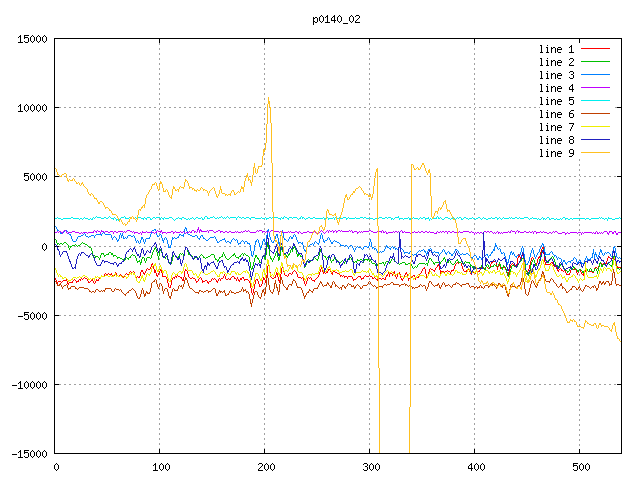This screenshot has width=640, height=480.
Task: Click the plot title p0140_02
Action: coord(335,18)
